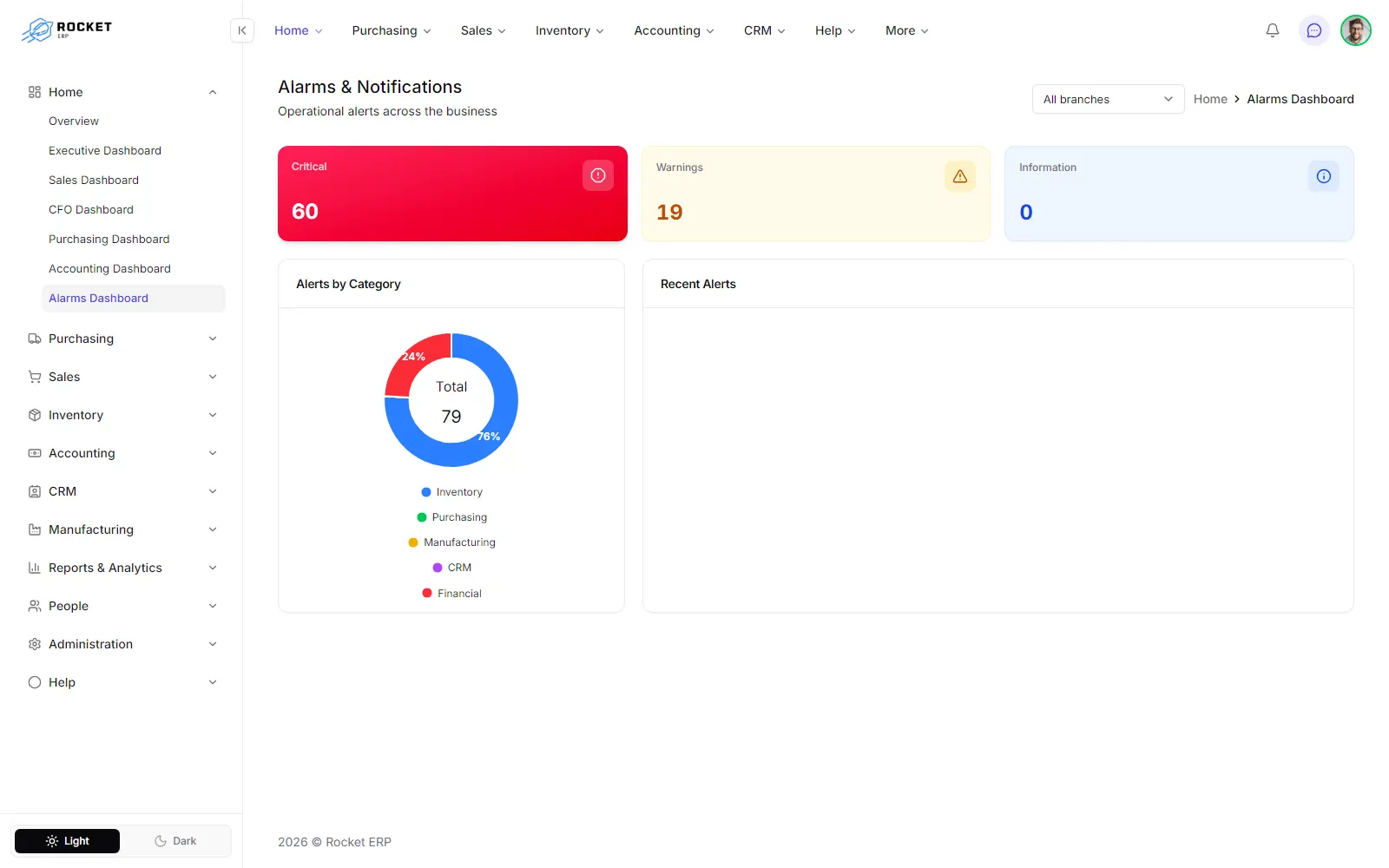This screenshot has height=868, width=1389.
Task: Toggle Inventory legend in chart
Action: (451, 492)
